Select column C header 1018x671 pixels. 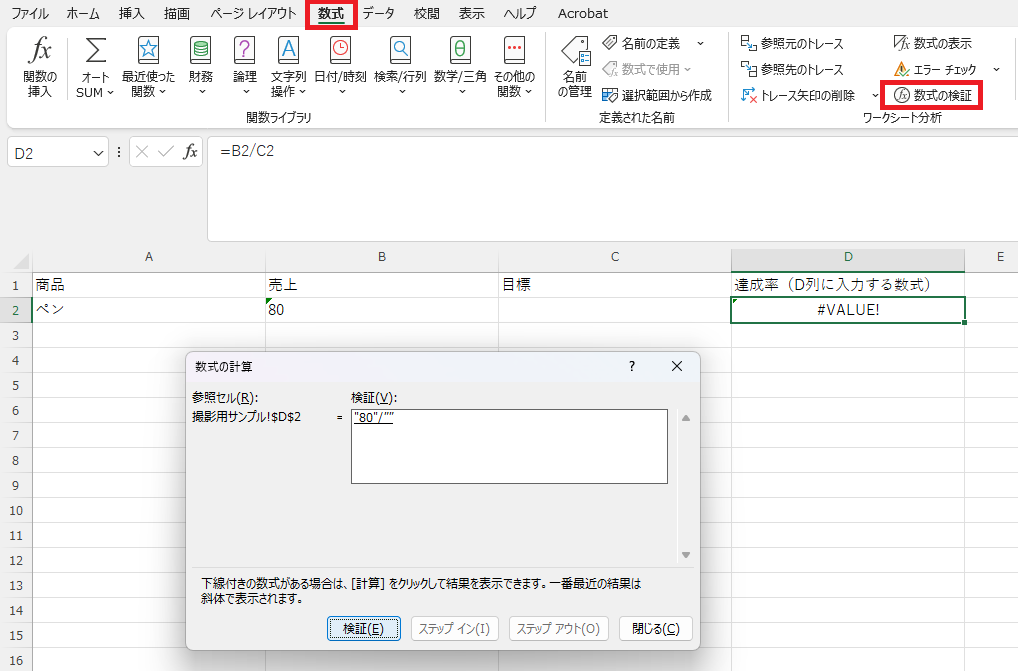[x=615, y=257]
